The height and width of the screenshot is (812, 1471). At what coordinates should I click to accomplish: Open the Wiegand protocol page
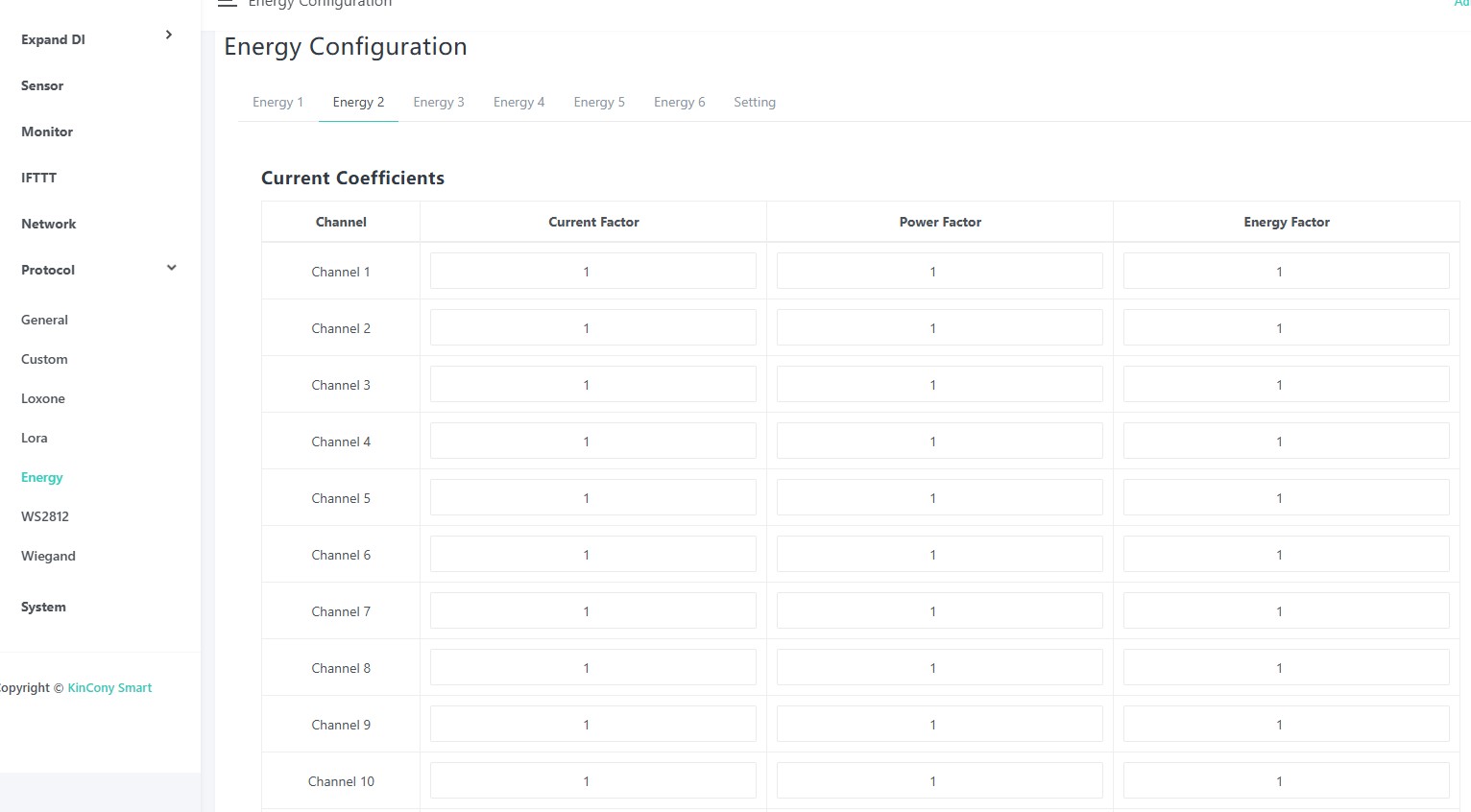48,556
